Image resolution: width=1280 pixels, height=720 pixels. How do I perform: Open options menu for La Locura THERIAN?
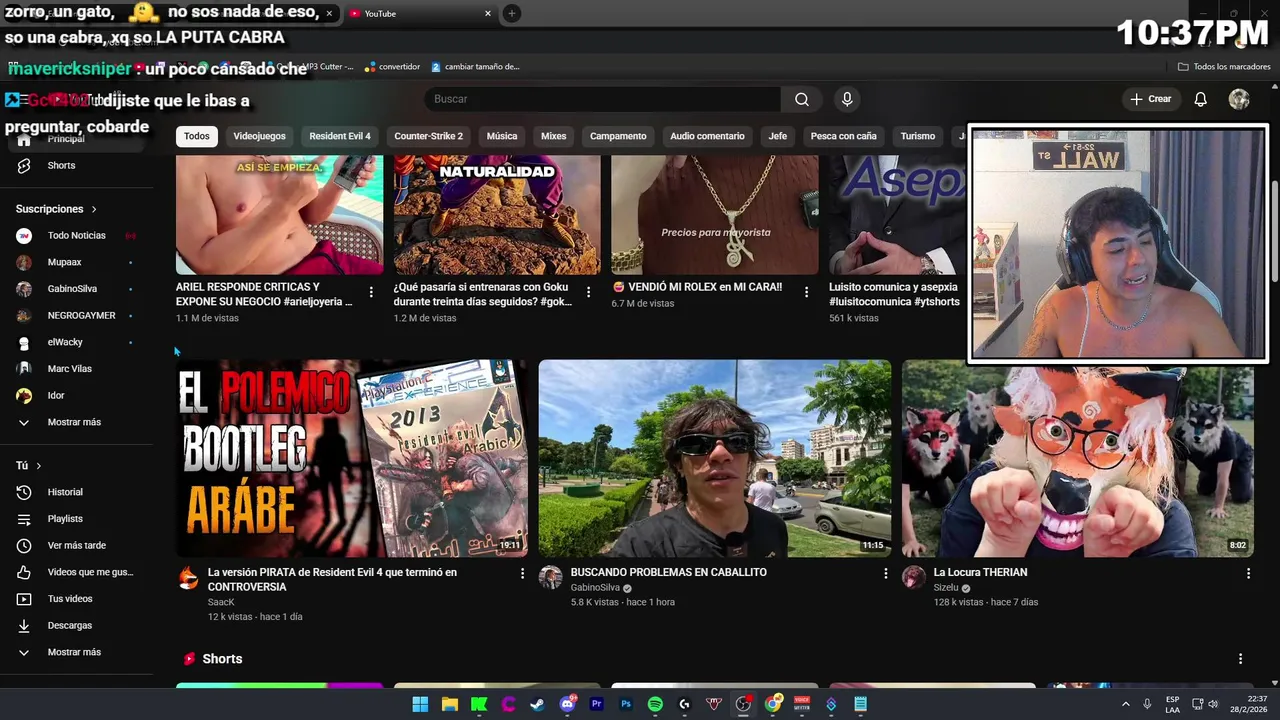click(1248, 573)
